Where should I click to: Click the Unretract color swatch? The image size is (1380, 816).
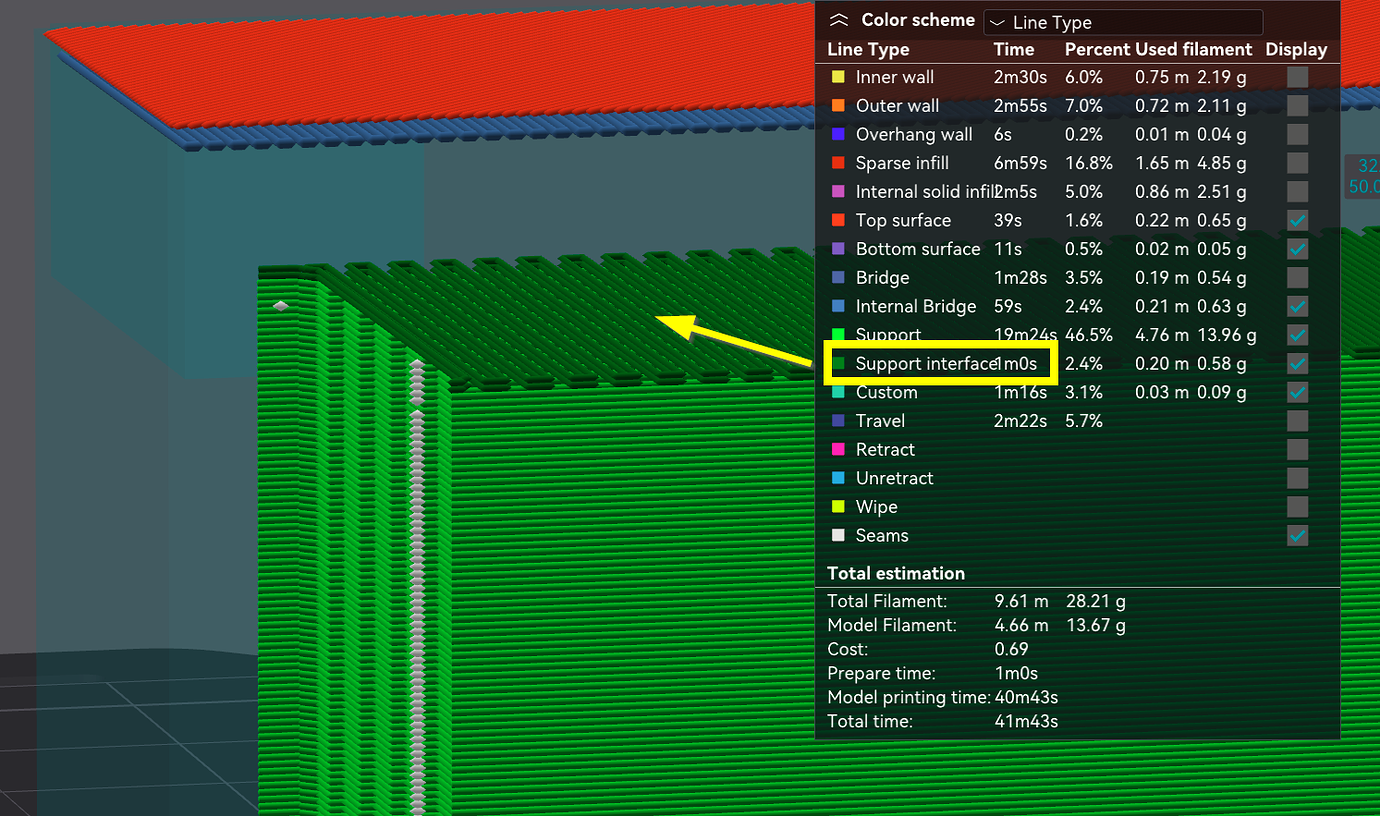coord(838,478)
